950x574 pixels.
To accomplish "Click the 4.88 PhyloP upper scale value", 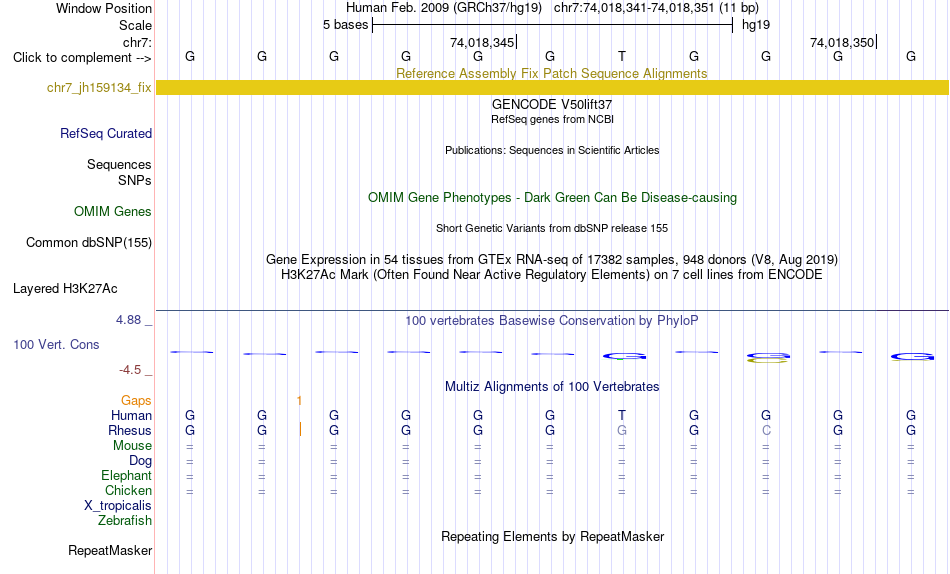I will point(128,320).
